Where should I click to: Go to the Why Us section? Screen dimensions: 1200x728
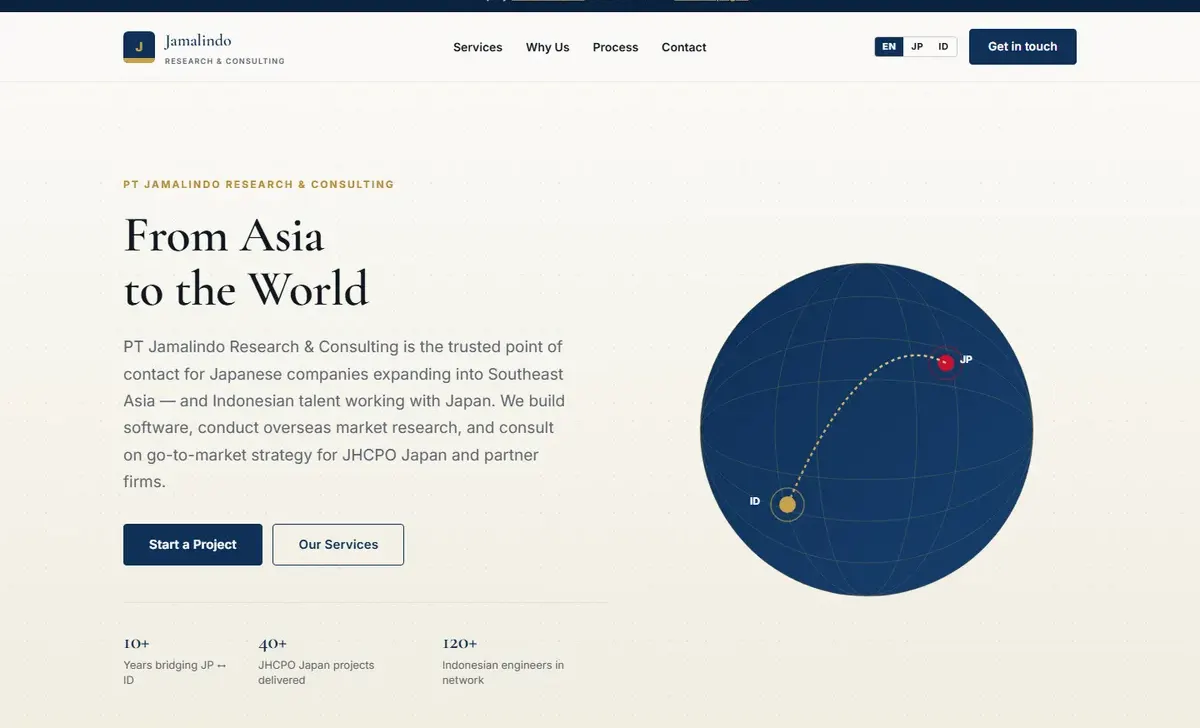coord(547,47)
